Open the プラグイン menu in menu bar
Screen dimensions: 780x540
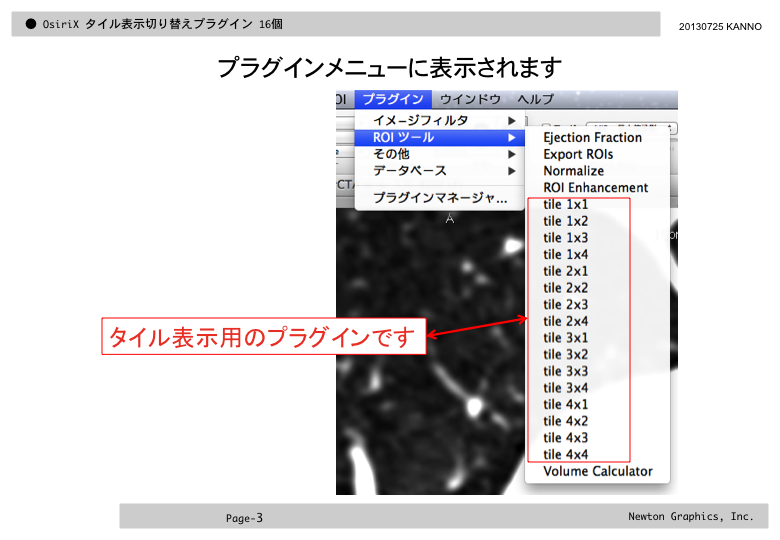coord(393,99)
